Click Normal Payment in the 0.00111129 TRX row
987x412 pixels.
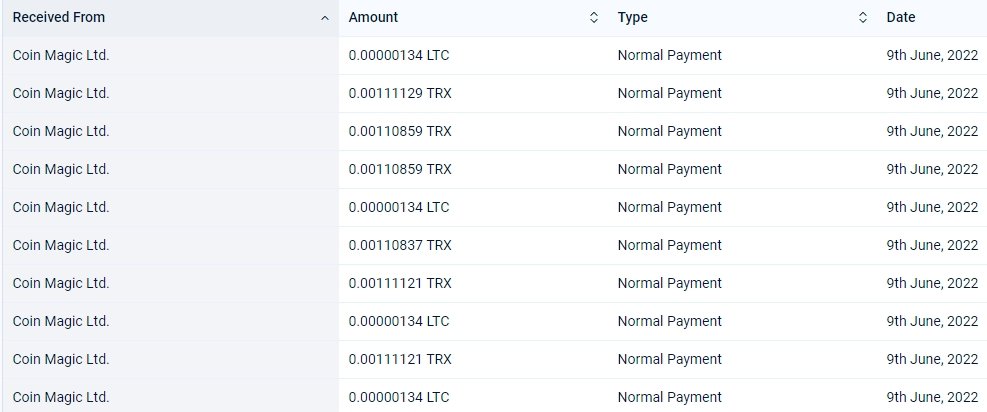(670, 93)
